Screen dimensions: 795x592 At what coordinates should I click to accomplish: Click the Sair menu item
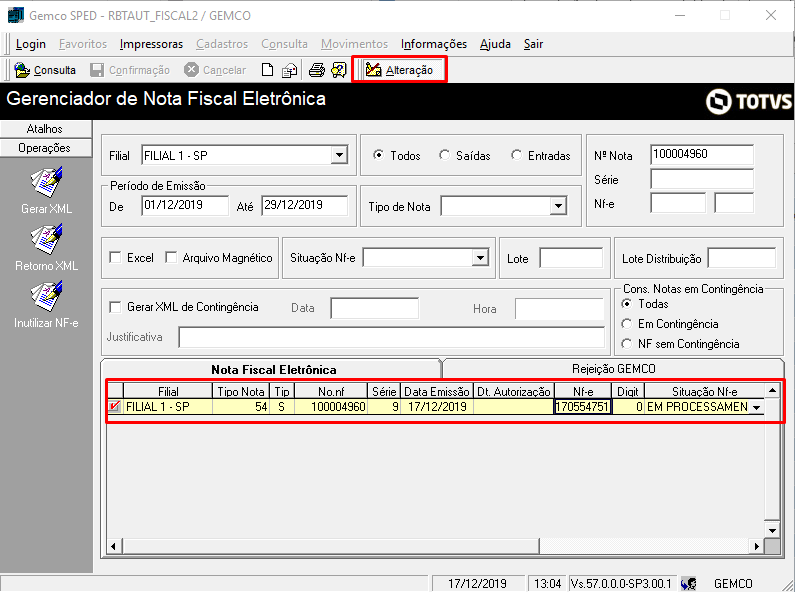[533, 44]
